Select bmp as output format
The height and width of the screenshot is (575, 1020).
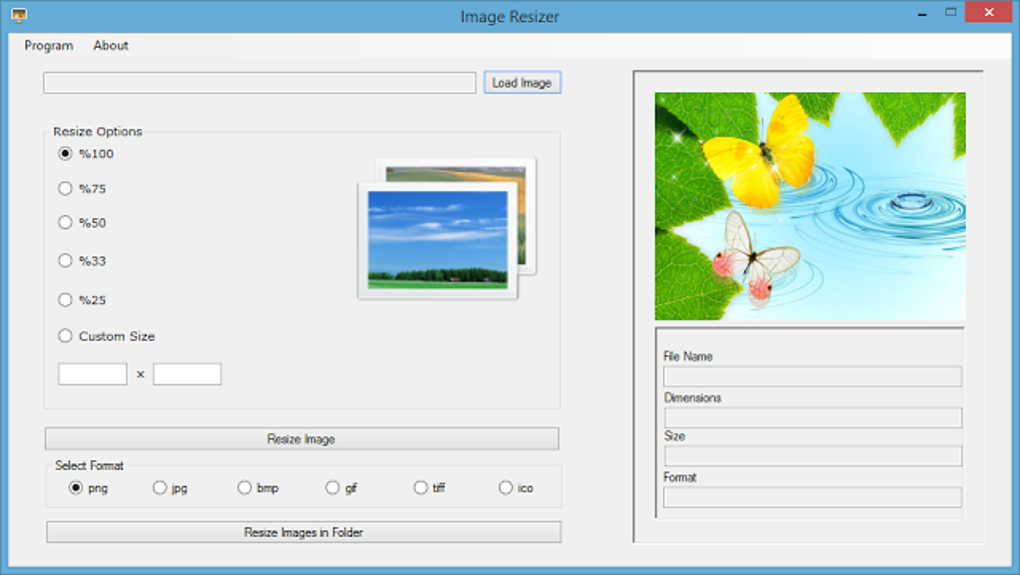pyautogui.click(x=245, y=488)
